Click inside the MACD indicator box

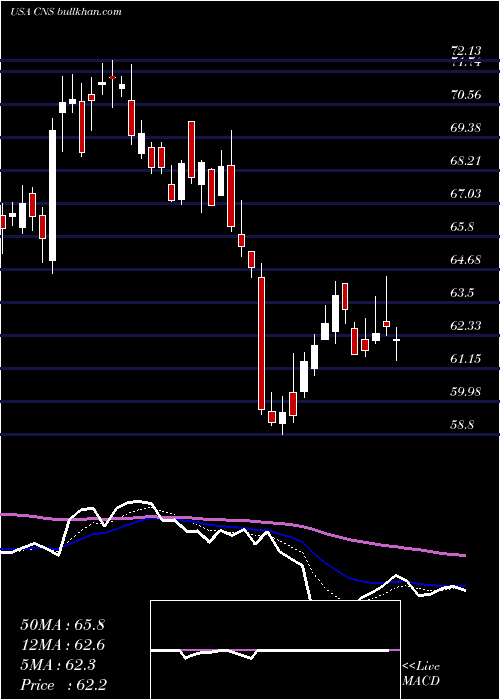point(275,650)
